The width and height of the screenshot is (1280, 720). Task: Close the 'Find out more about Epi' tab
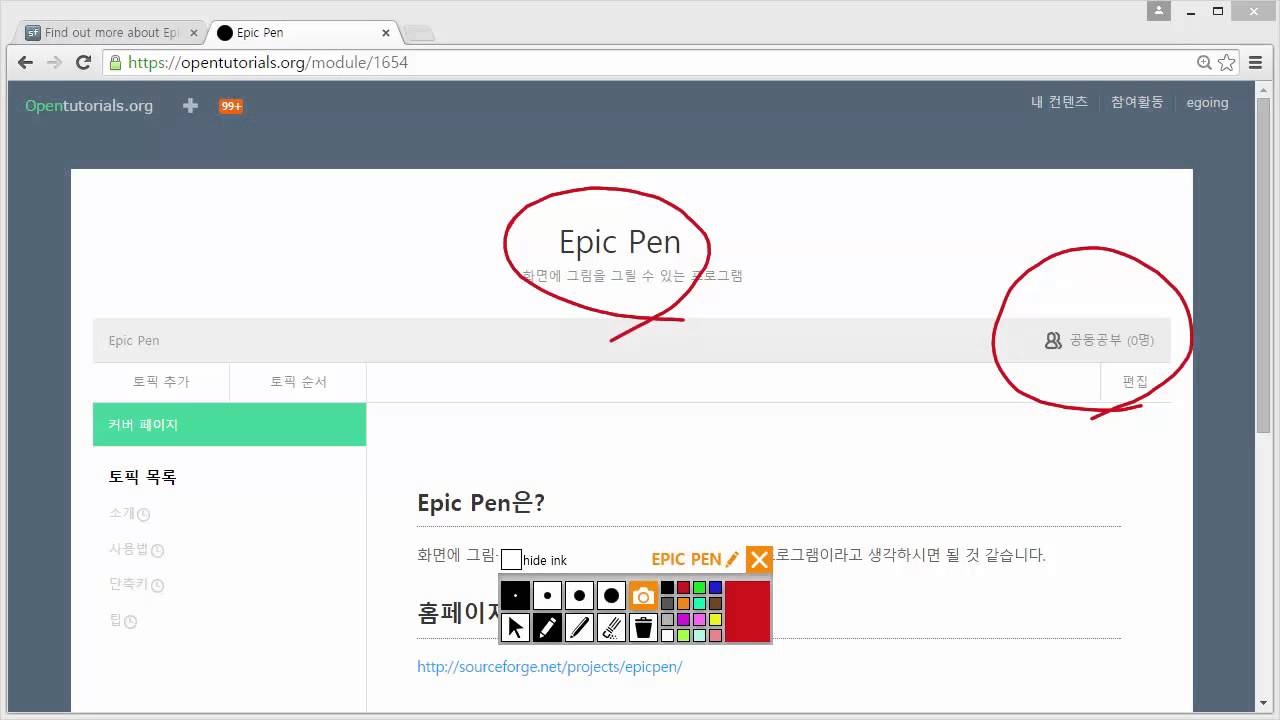(193, 33)
